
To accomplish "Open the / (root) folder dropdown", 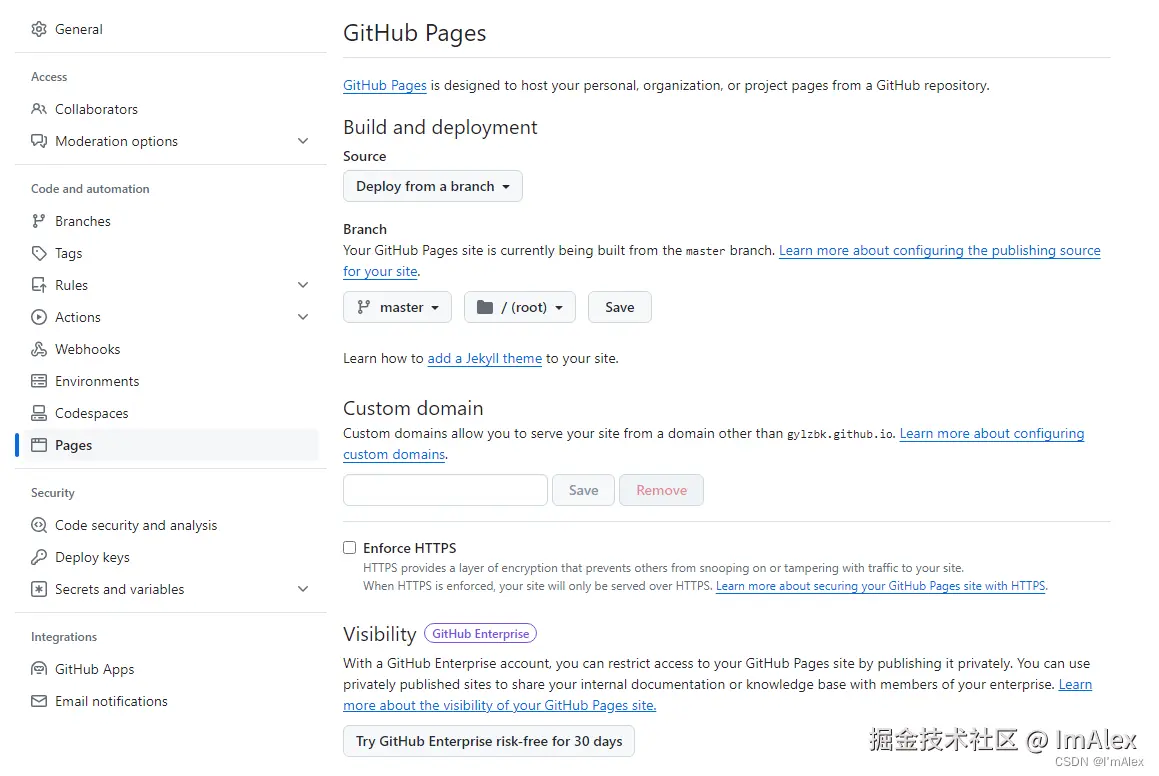I will [519, 307].
